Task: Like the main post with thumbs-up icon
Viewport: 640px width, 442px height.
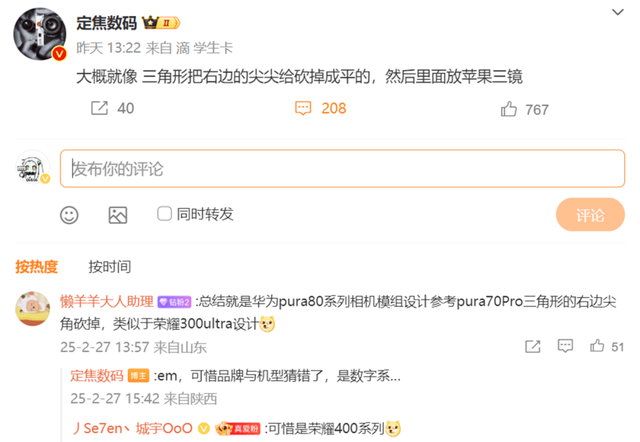Action: click(x=509, y=109)
